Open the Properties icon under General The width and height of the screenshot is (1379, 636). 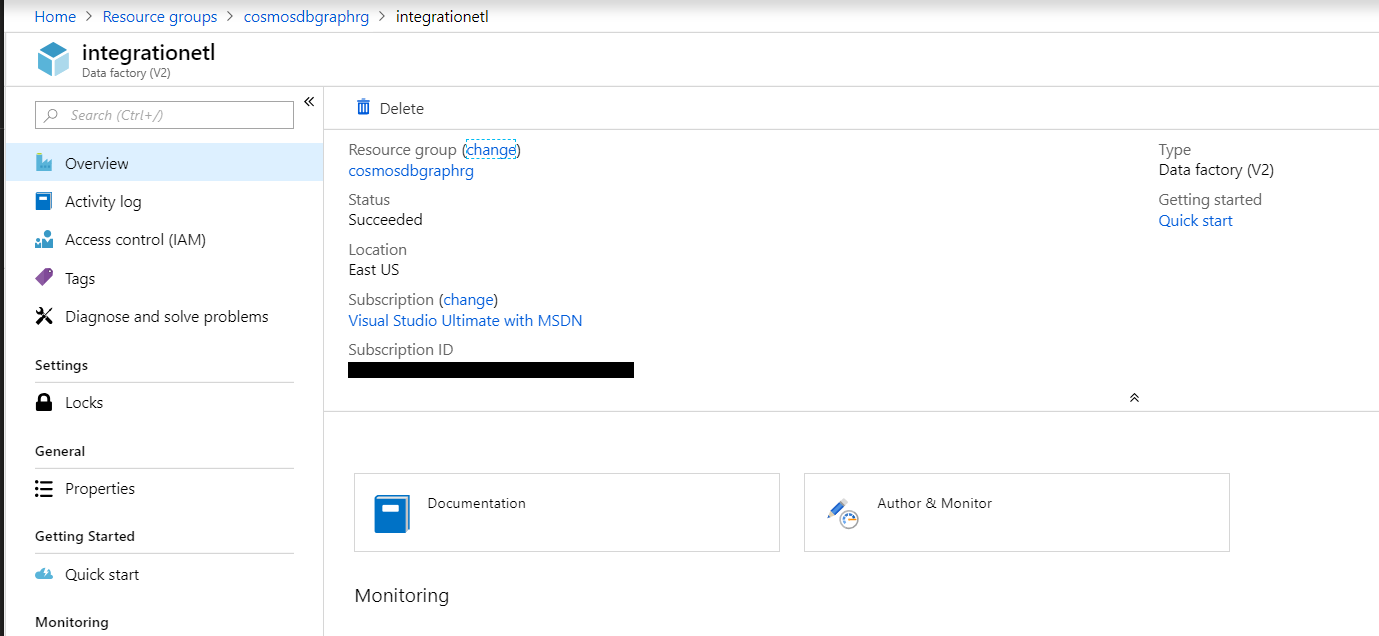(44, 488)
